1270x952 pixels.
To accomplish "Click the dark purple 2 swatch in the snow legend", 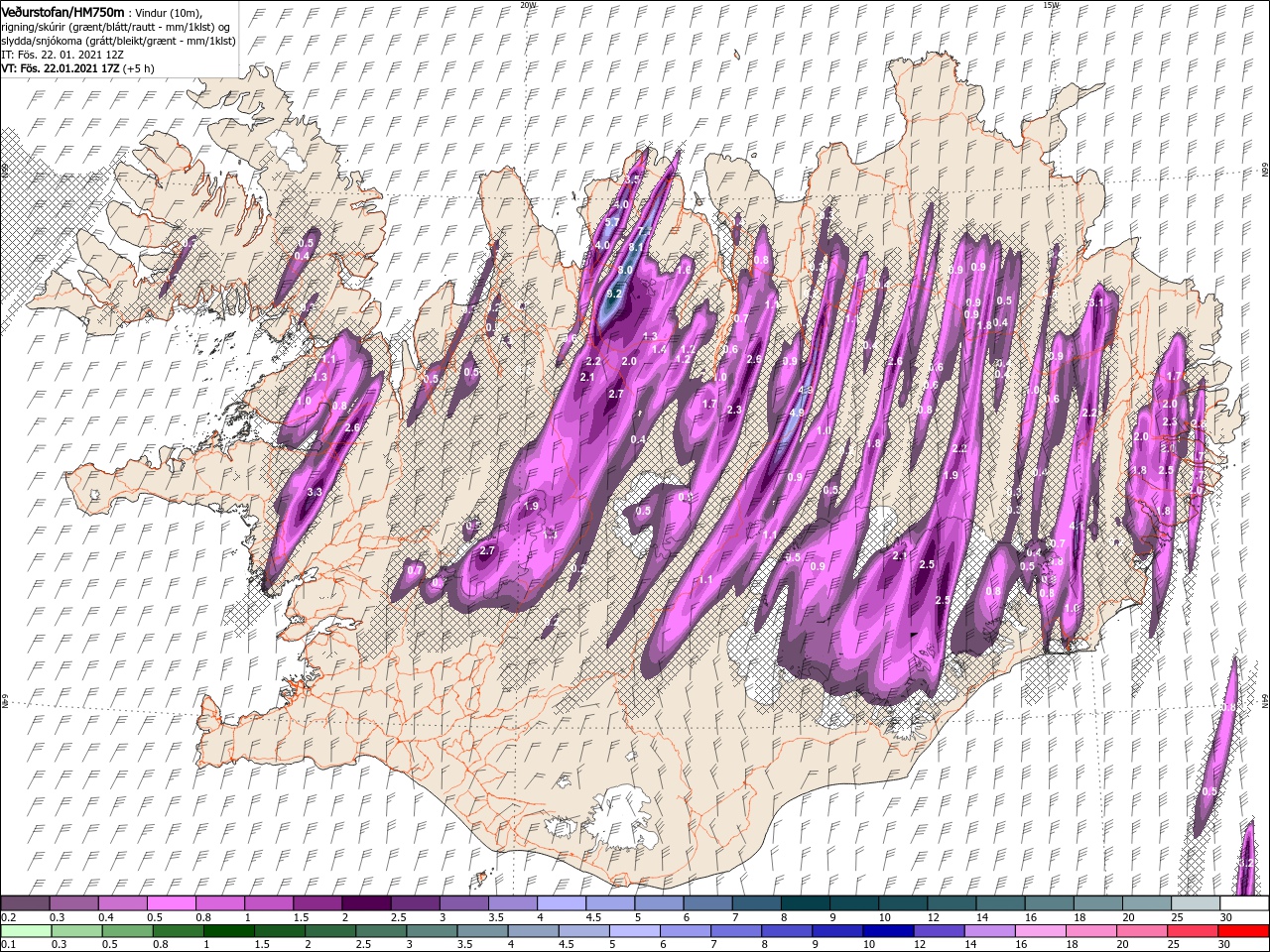I will click(x=366, y=903).
